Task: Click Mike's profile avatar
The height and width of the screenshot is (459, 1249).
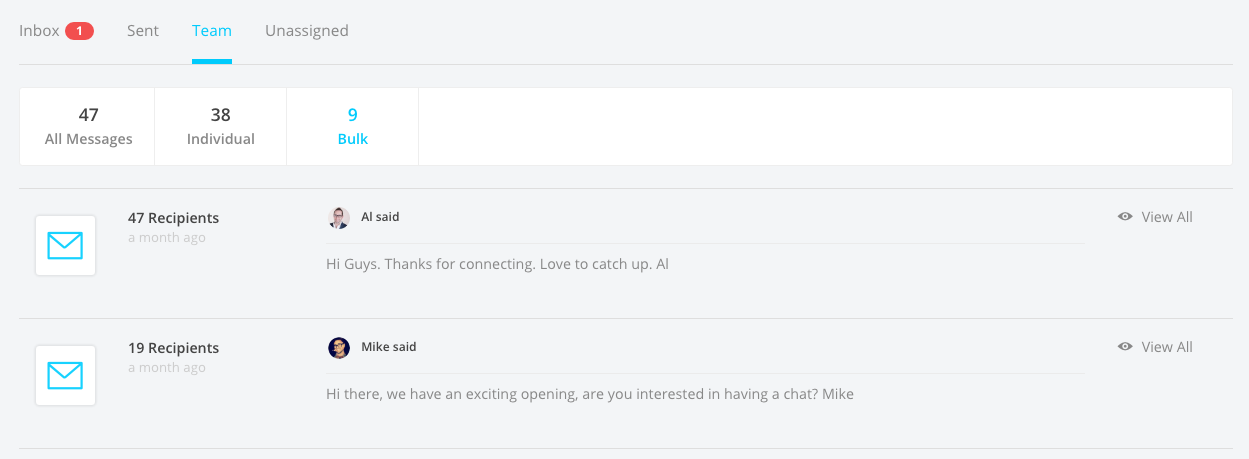Action: pyautogui.click(x=339, y=347)
